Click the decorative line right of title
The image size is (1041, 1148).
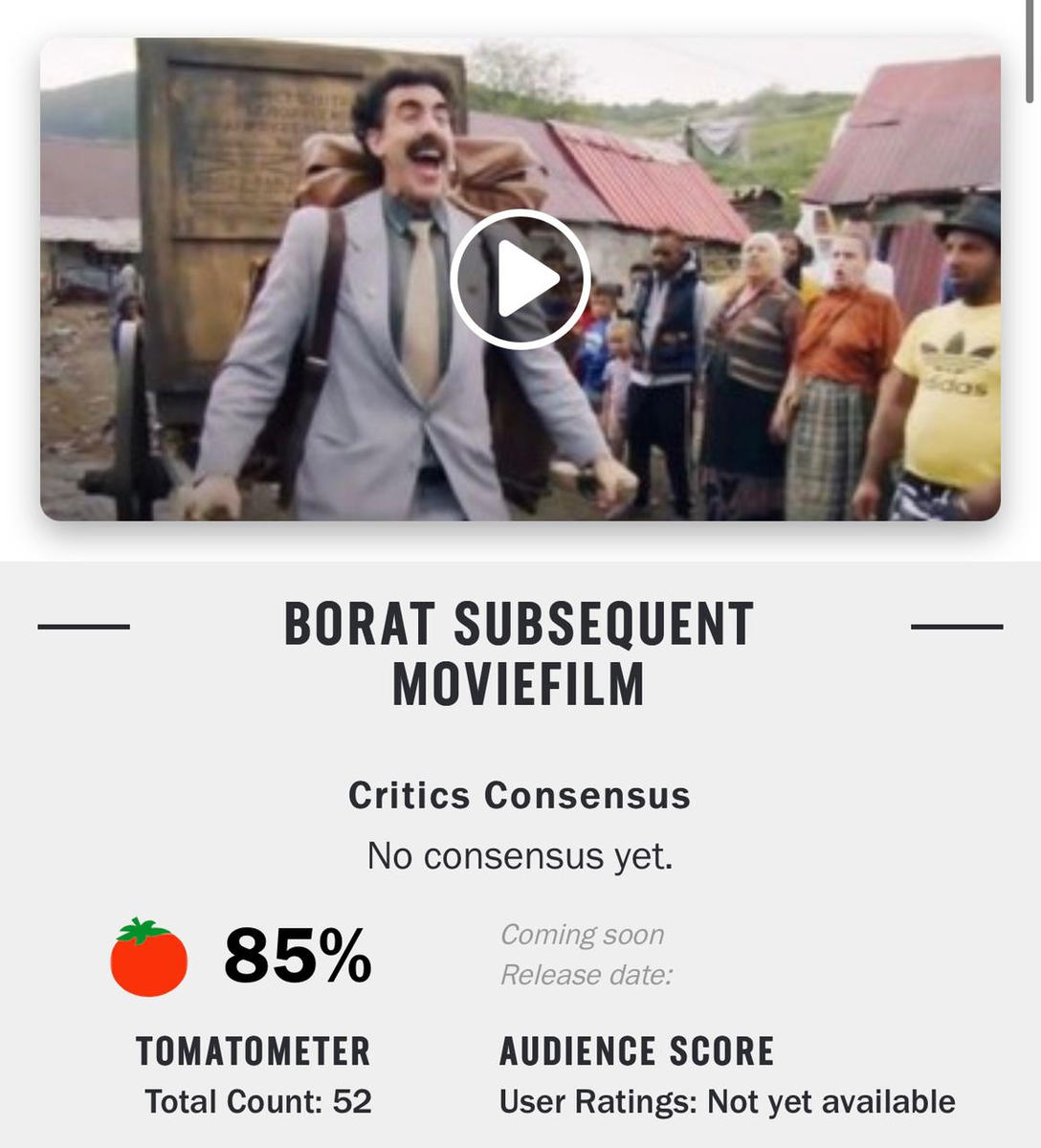pyautogui.click(x=957, y=627)
